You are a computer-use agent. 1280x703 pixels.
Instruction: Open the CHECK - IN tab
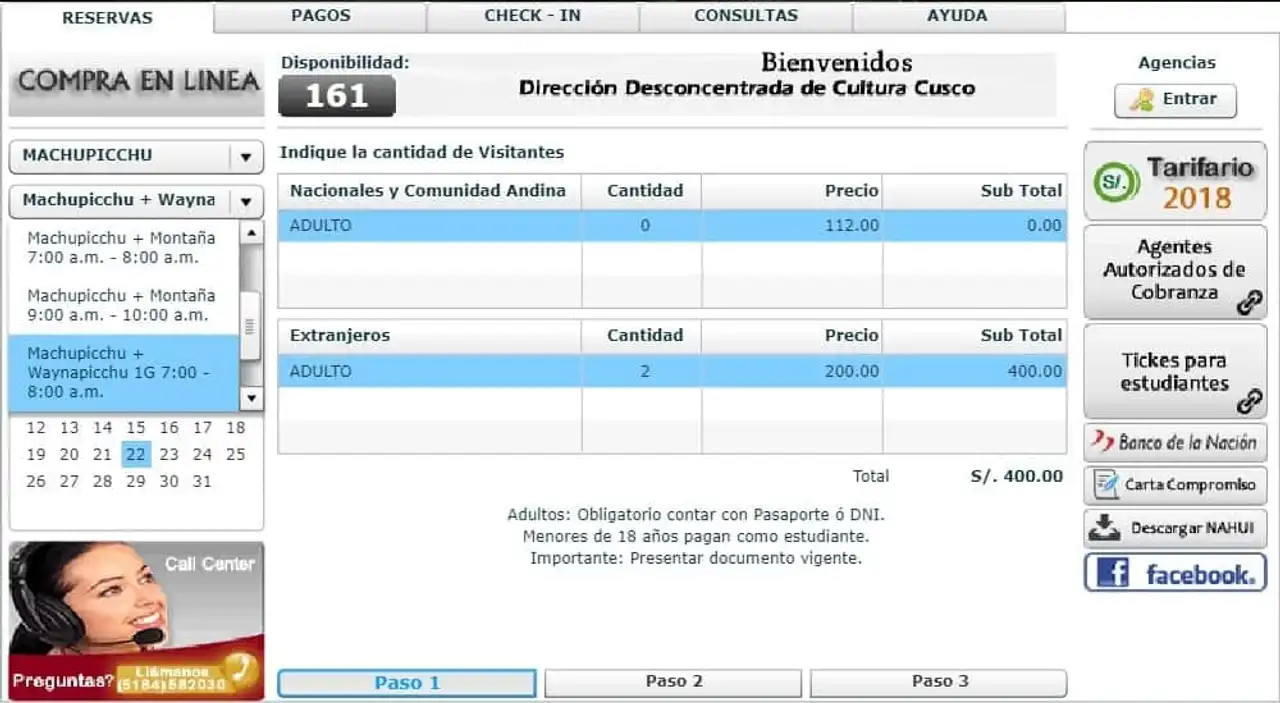click(532, 16)
